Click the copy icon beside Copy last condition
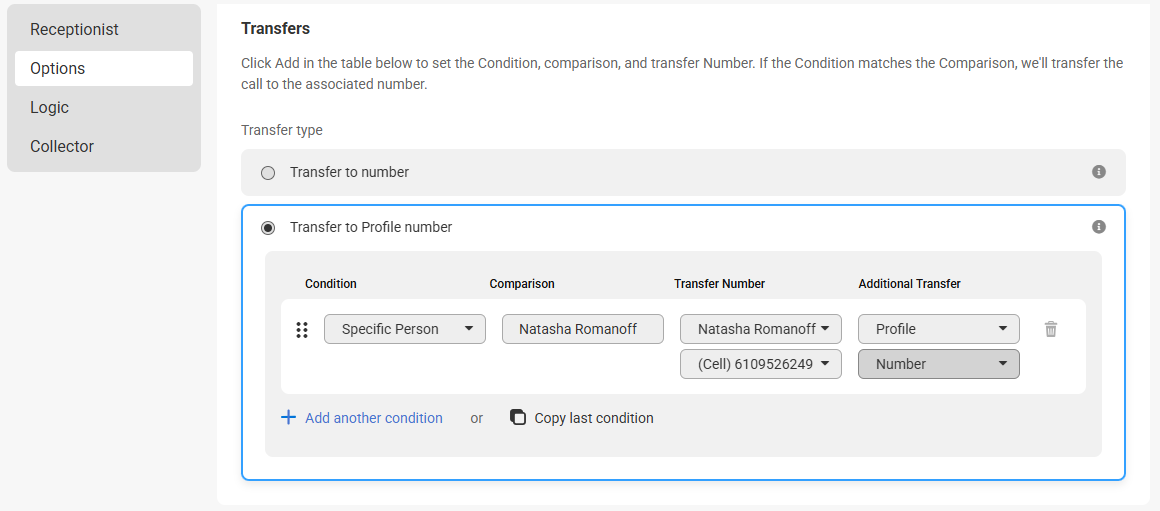Image resolution: width=1160 pixels, height=511 pixels. coord(519,417)
